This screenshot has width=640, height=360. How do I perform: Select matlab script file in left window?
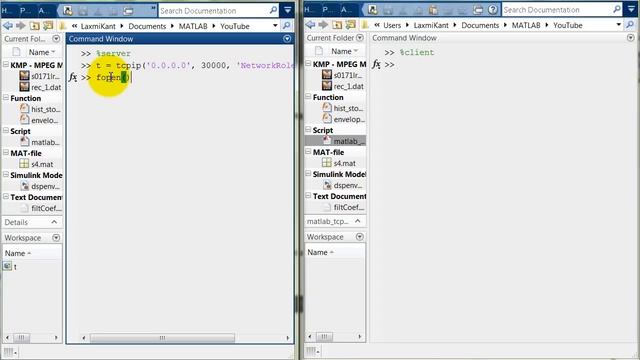click(40, 142)
